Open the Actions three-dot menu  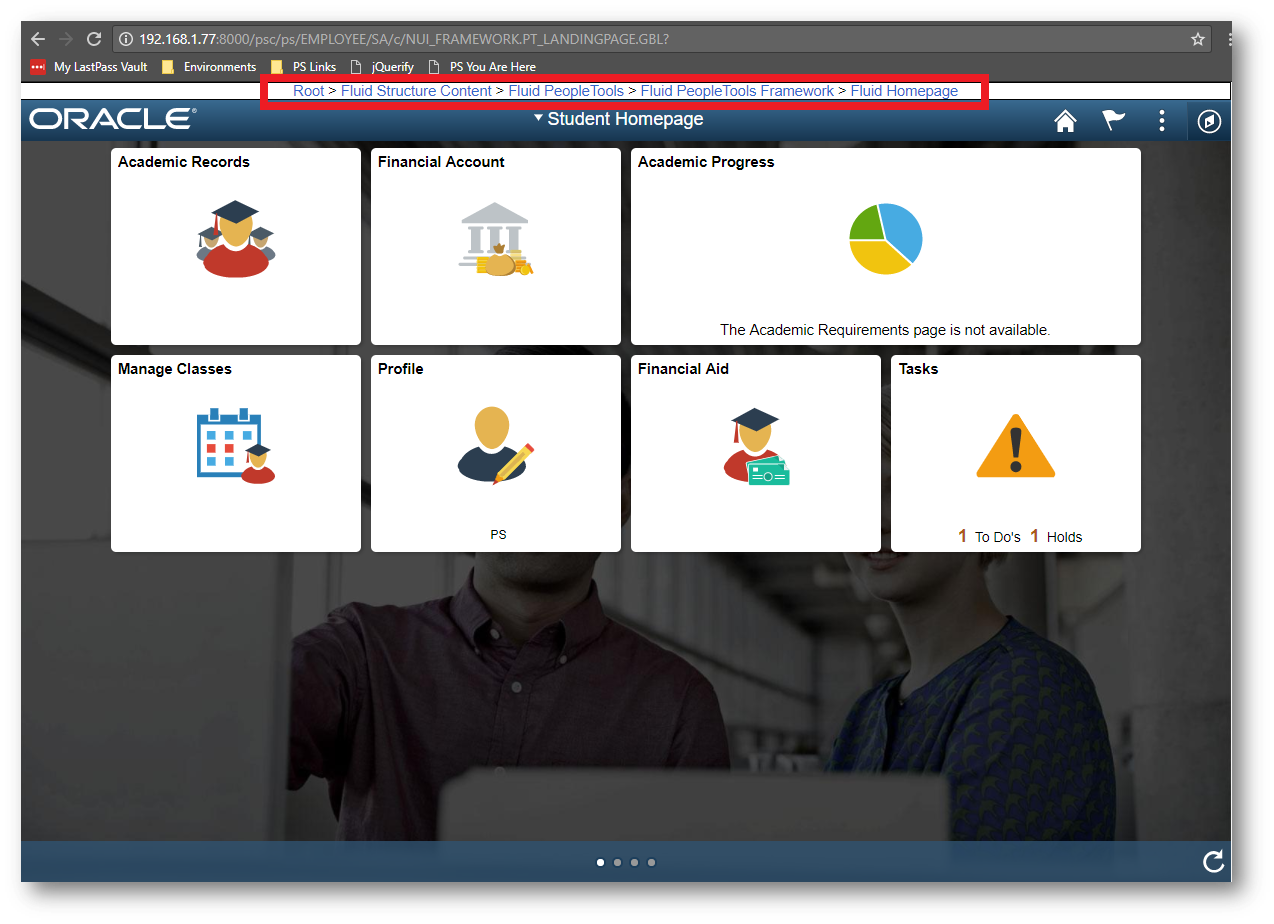click(x=1161, y=121)
